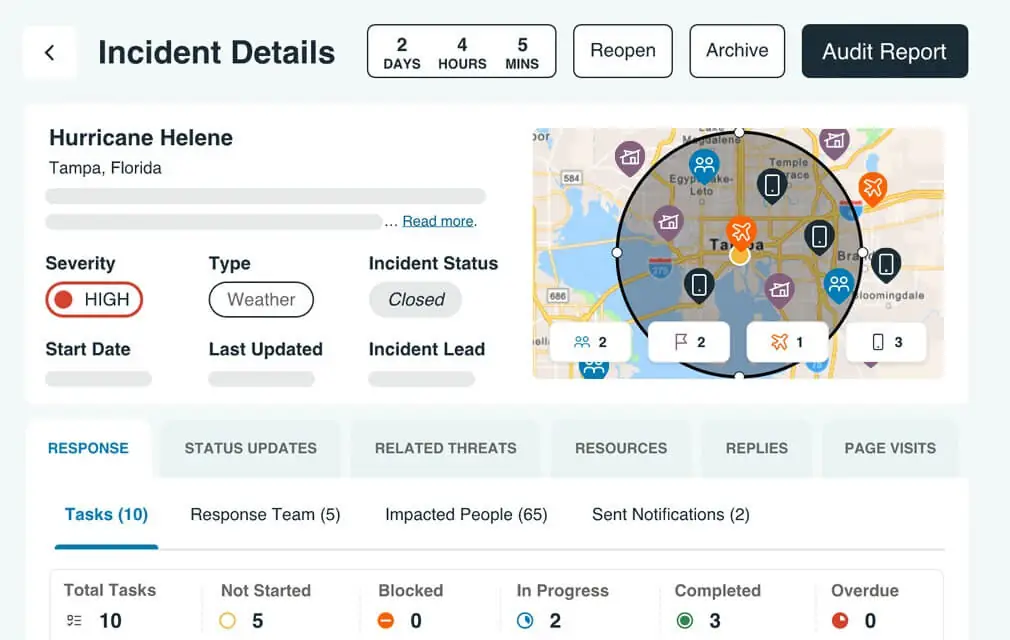Click the orange airplane marker outside the circle

click(873, 189)
